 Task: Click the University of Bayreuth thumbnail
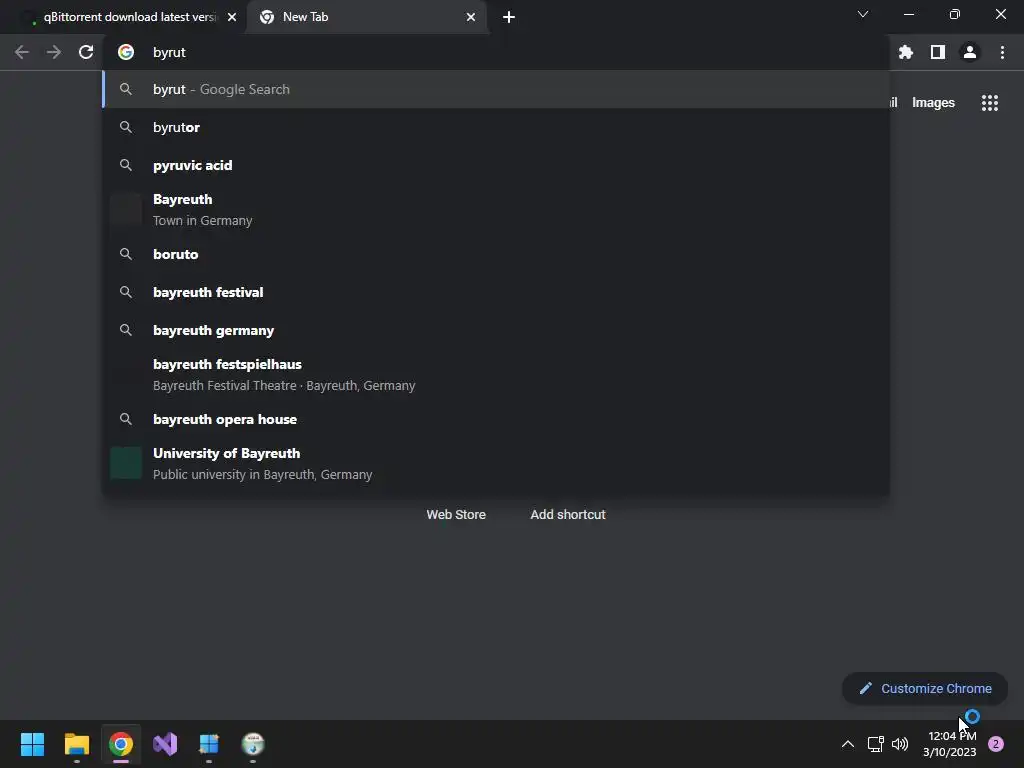[126, 463]
